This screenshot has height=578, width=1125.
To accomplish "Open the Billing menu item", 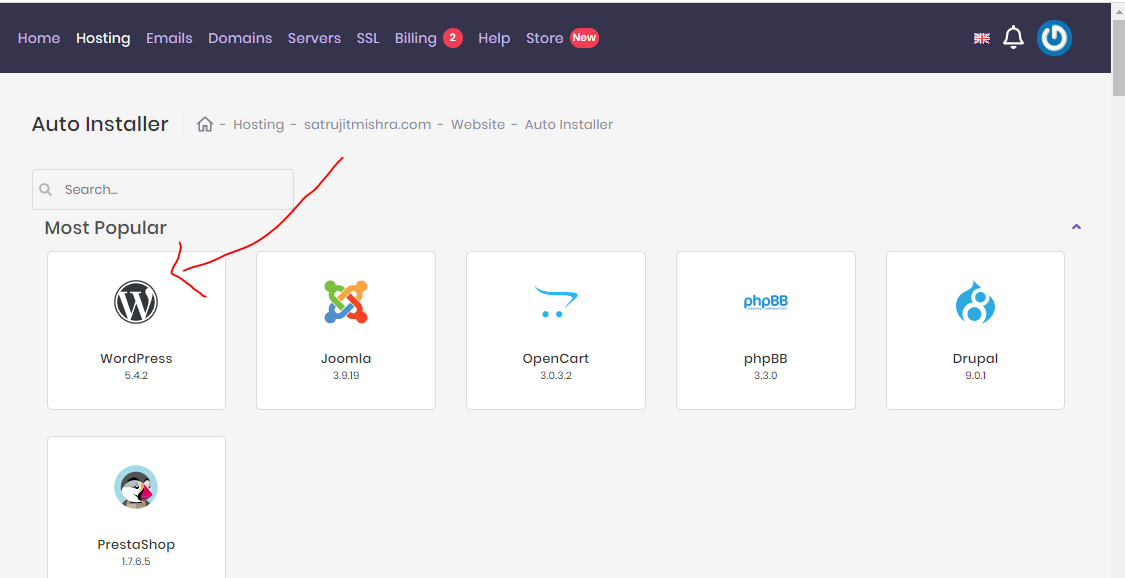I will coord(415,38).
